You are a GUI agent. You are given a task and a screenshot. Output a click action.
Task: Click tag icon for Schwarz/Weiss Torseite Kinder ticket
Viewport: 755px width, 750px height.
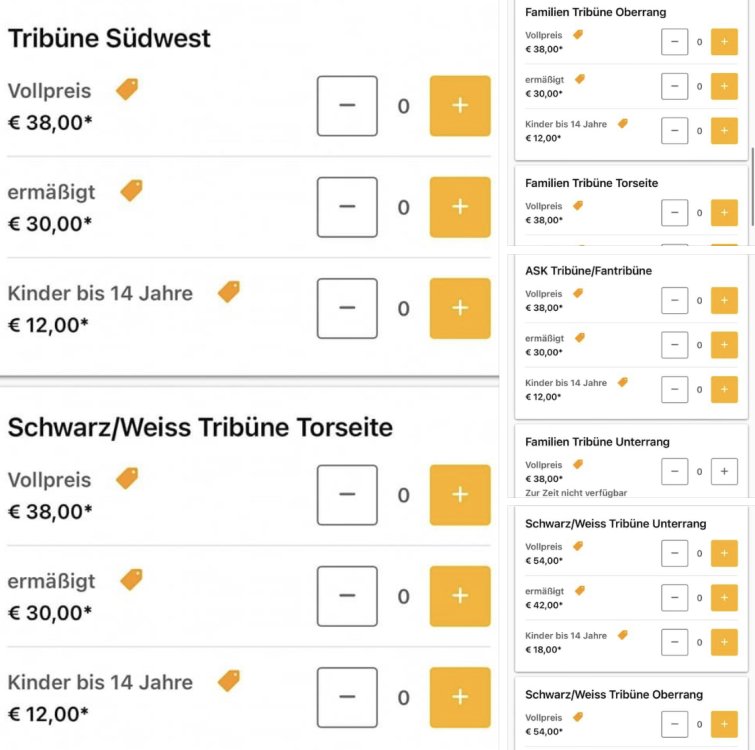(229, 681)
